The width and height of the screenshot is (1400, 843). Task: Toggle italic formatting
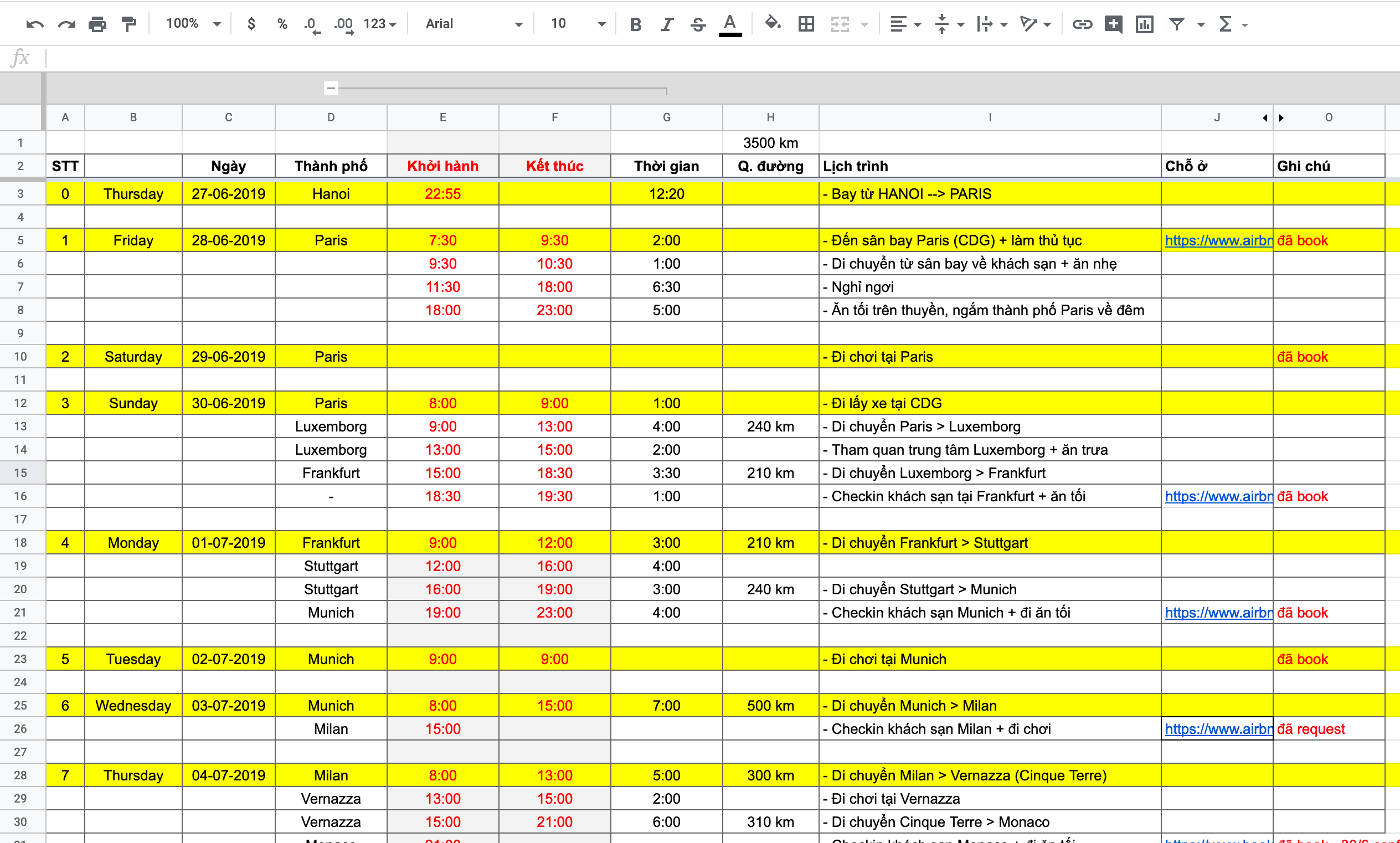(667, 24)
